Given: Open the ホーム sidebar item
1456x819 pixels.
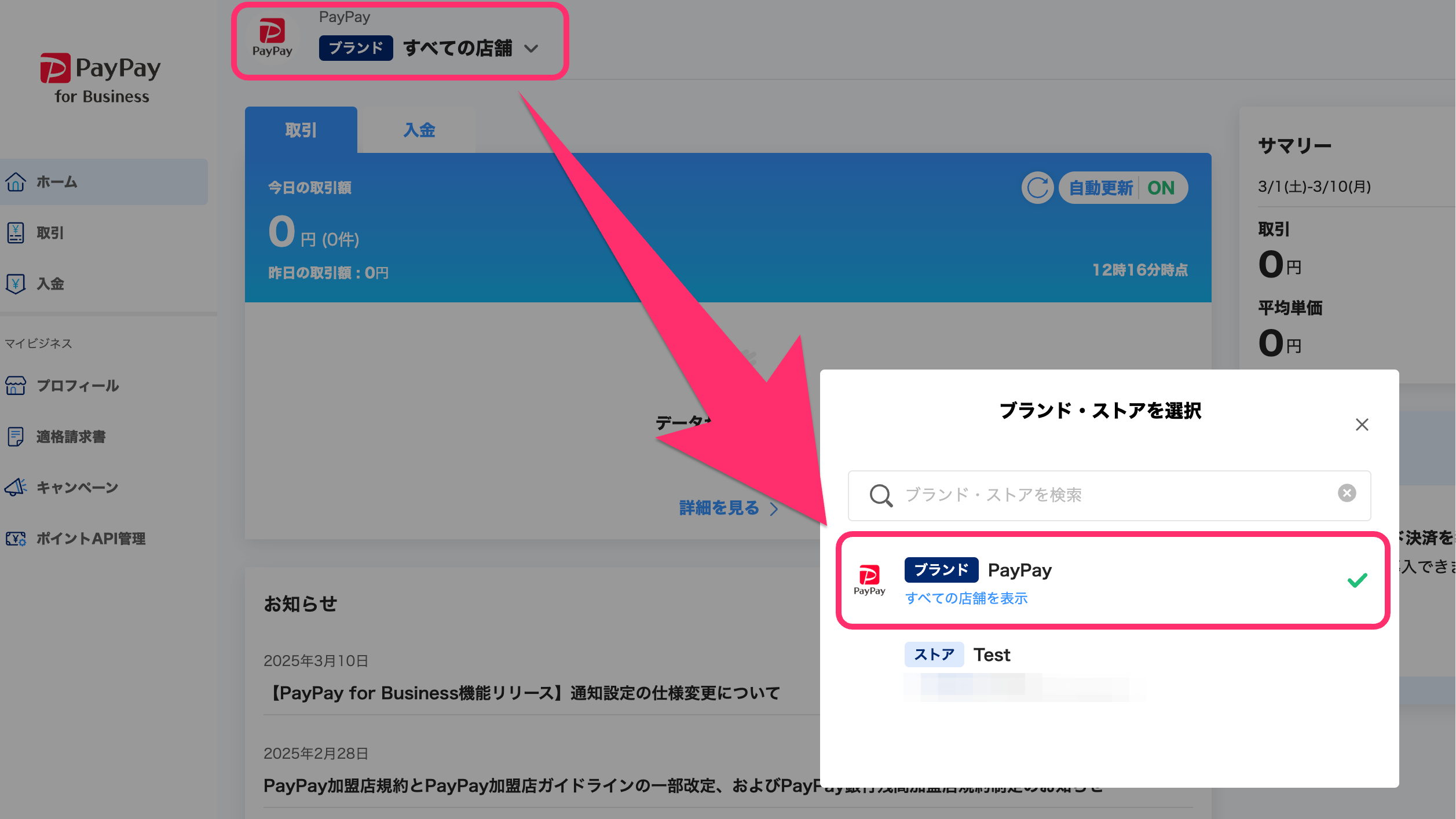Looking at the screenshot, I should 103,182.
